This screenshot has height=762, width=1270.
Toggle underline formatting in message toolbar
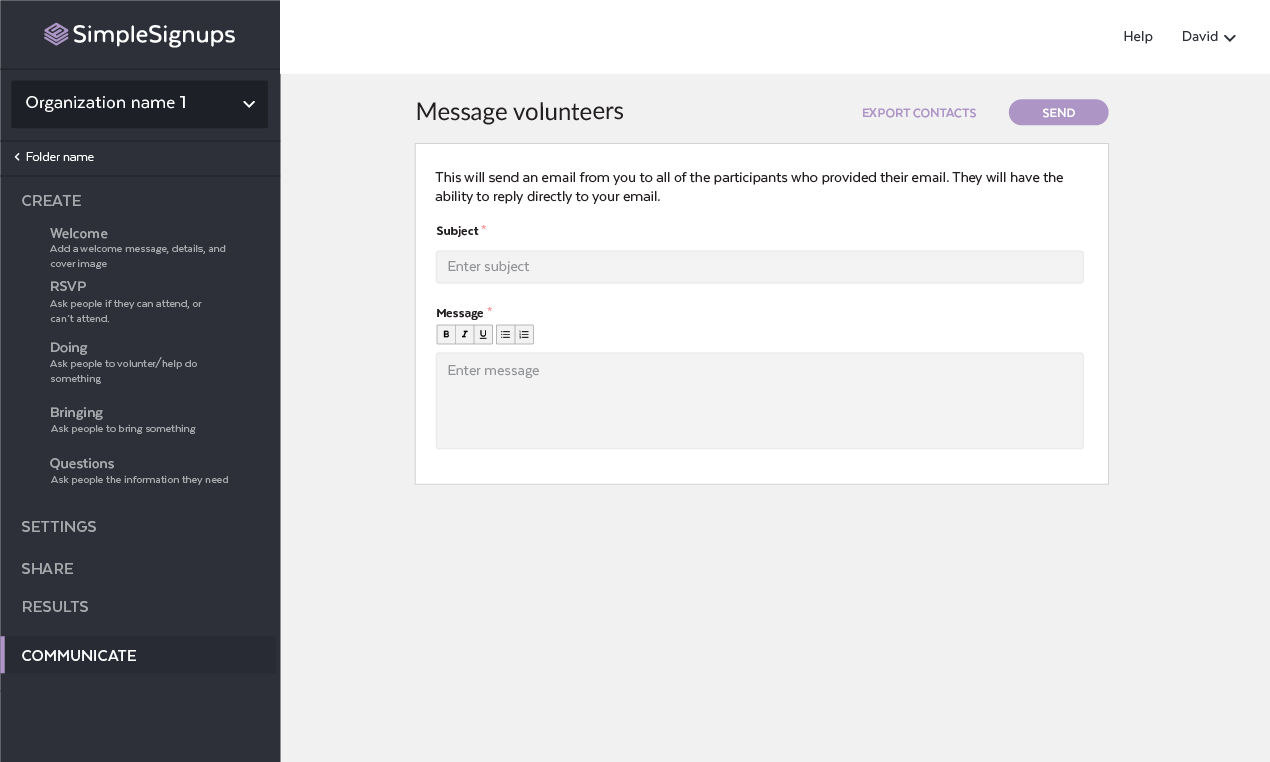click(483, 335)
